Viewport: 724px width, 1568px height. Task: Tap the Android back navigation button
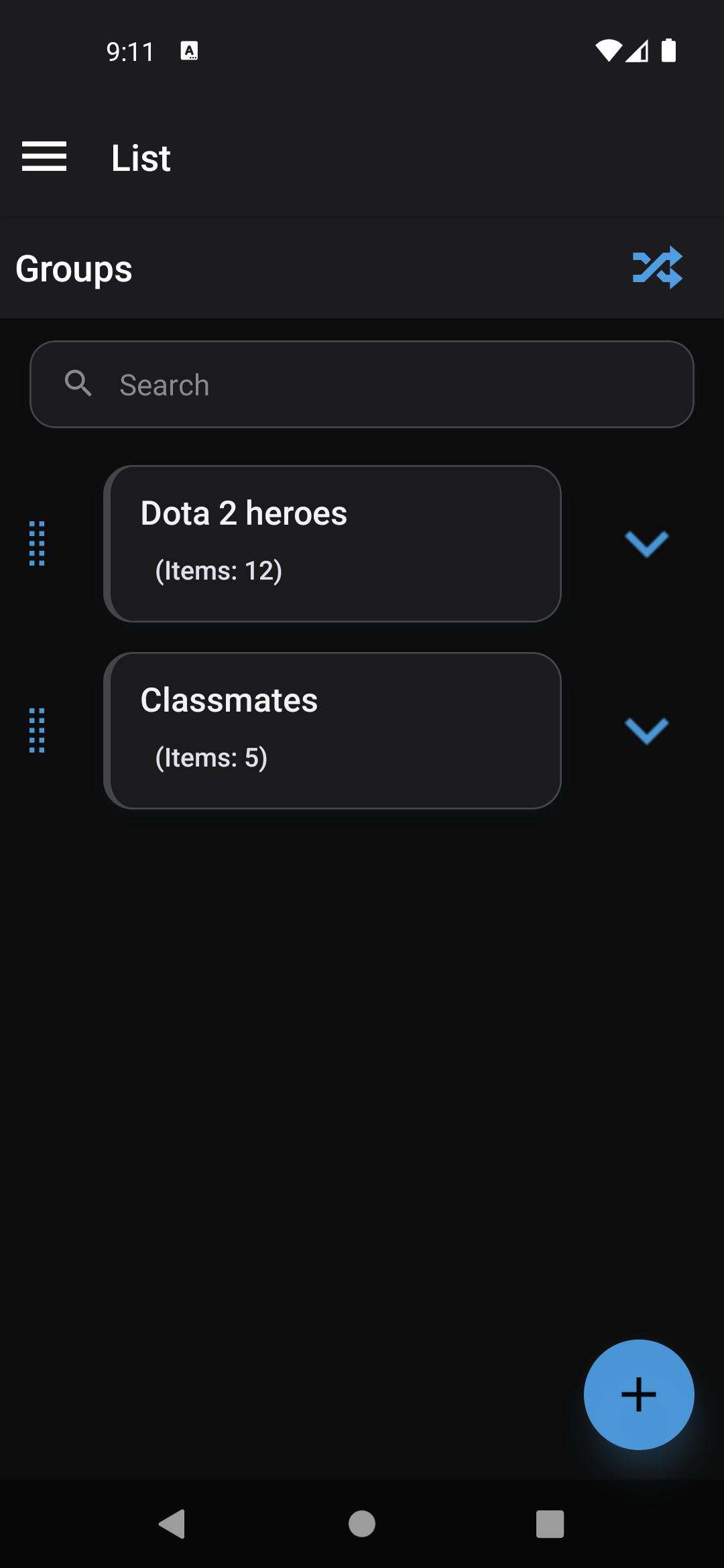pos(173,1524)
